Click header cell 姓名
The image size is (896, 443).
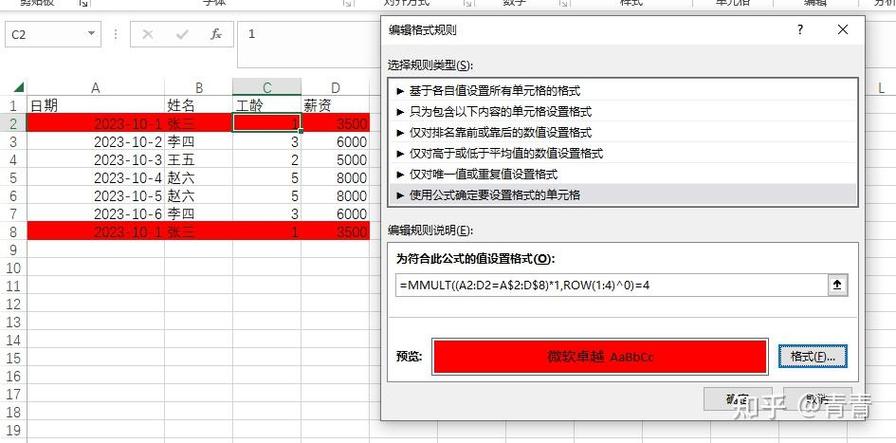pos(198,105)
